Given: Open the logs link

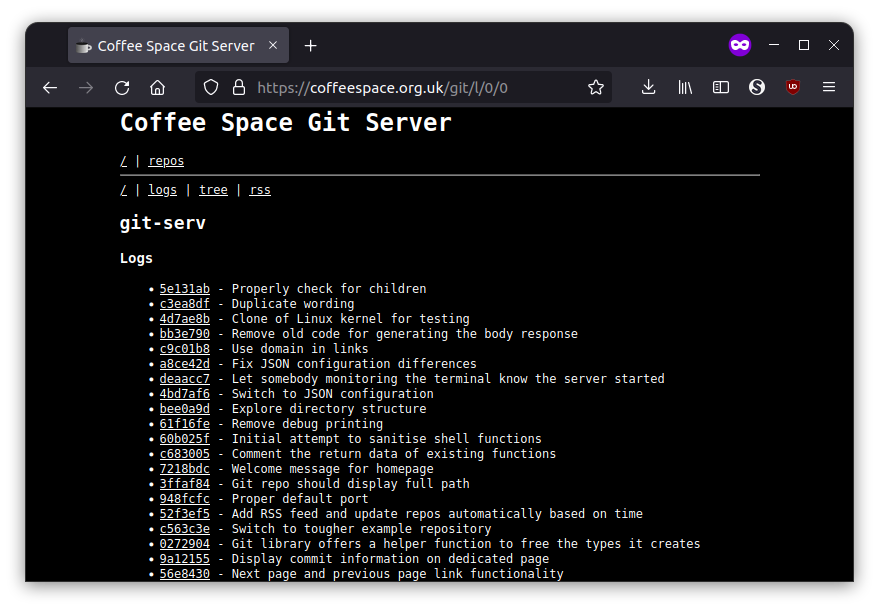Looking at the screenshot, I should point(163,190).
